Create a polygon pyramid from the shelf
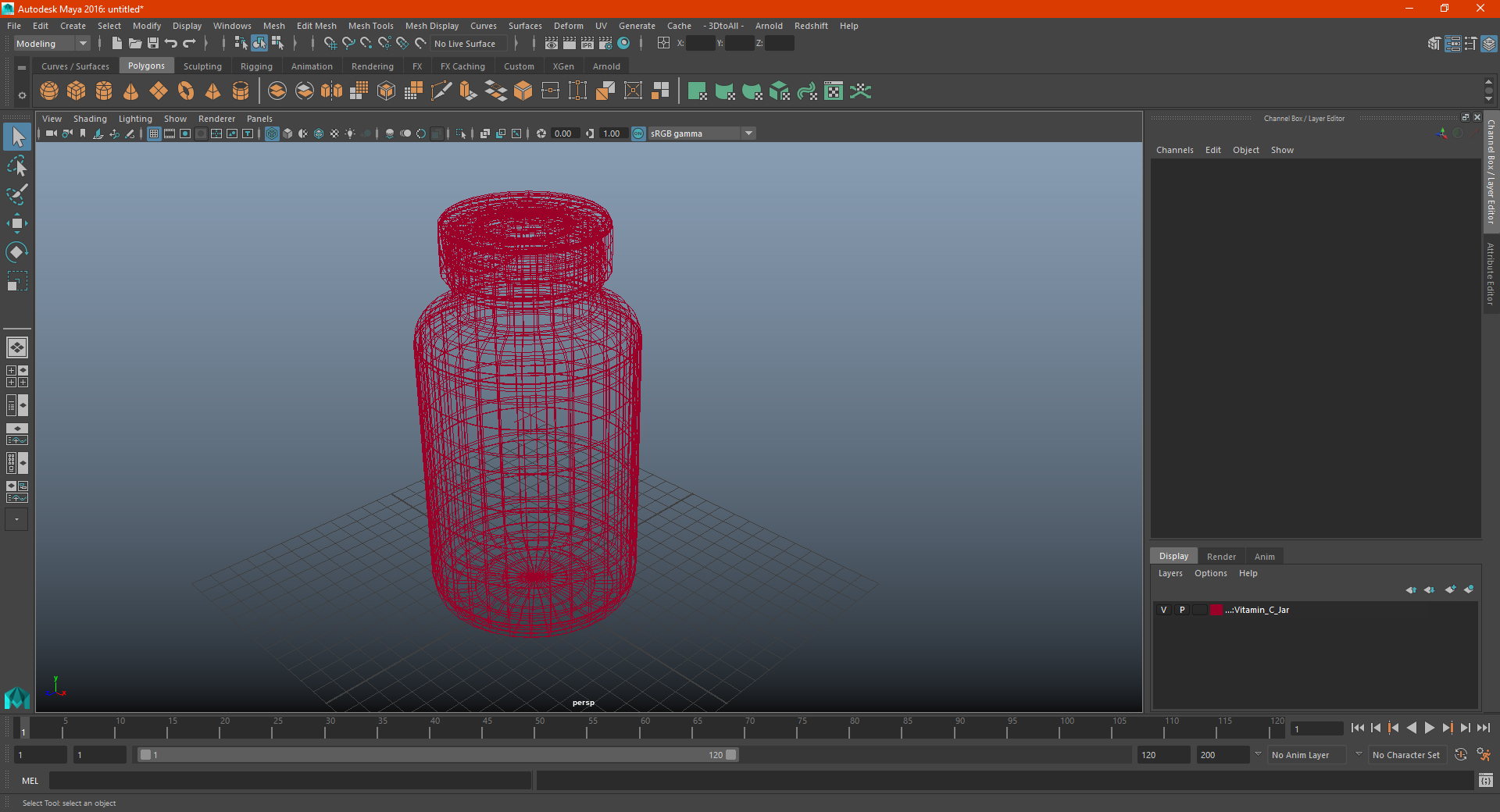 (x=212, y=91)
